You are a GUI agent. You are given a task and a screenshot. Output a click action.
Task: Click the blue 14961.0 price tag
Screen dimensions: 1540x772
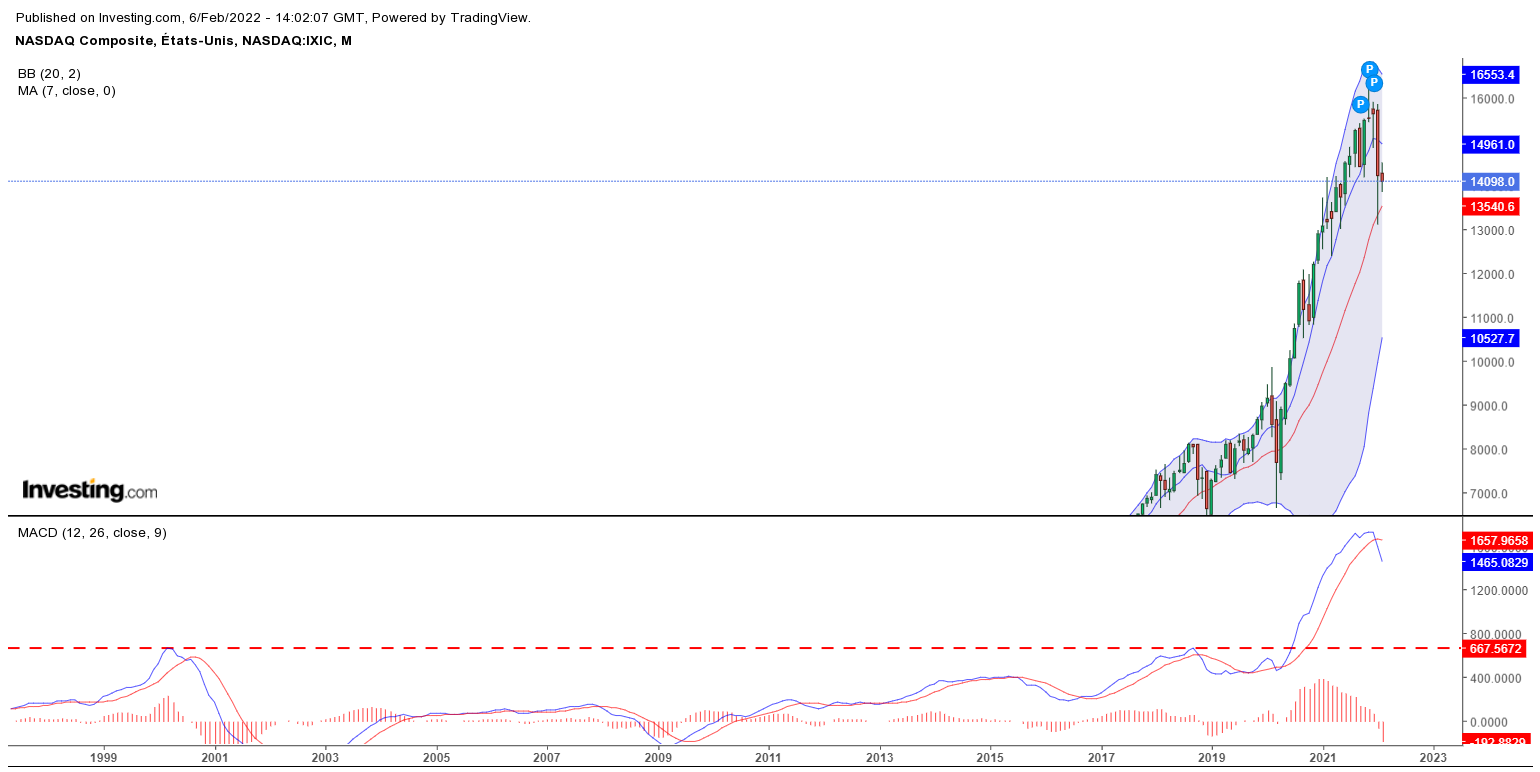(x=1492, y=144)
